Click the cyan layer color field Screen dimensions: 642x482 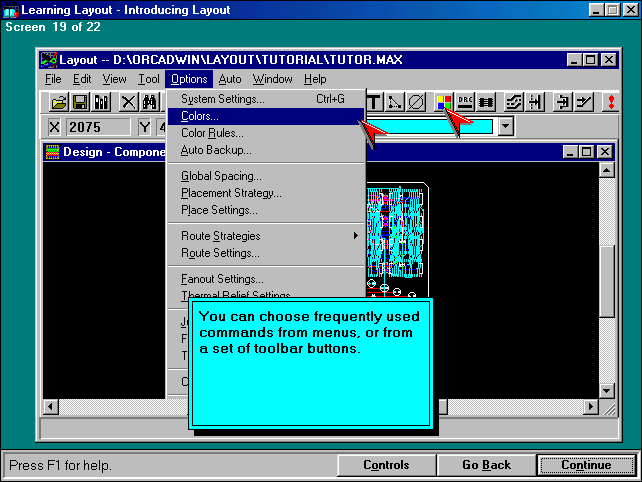click(440, 127)
